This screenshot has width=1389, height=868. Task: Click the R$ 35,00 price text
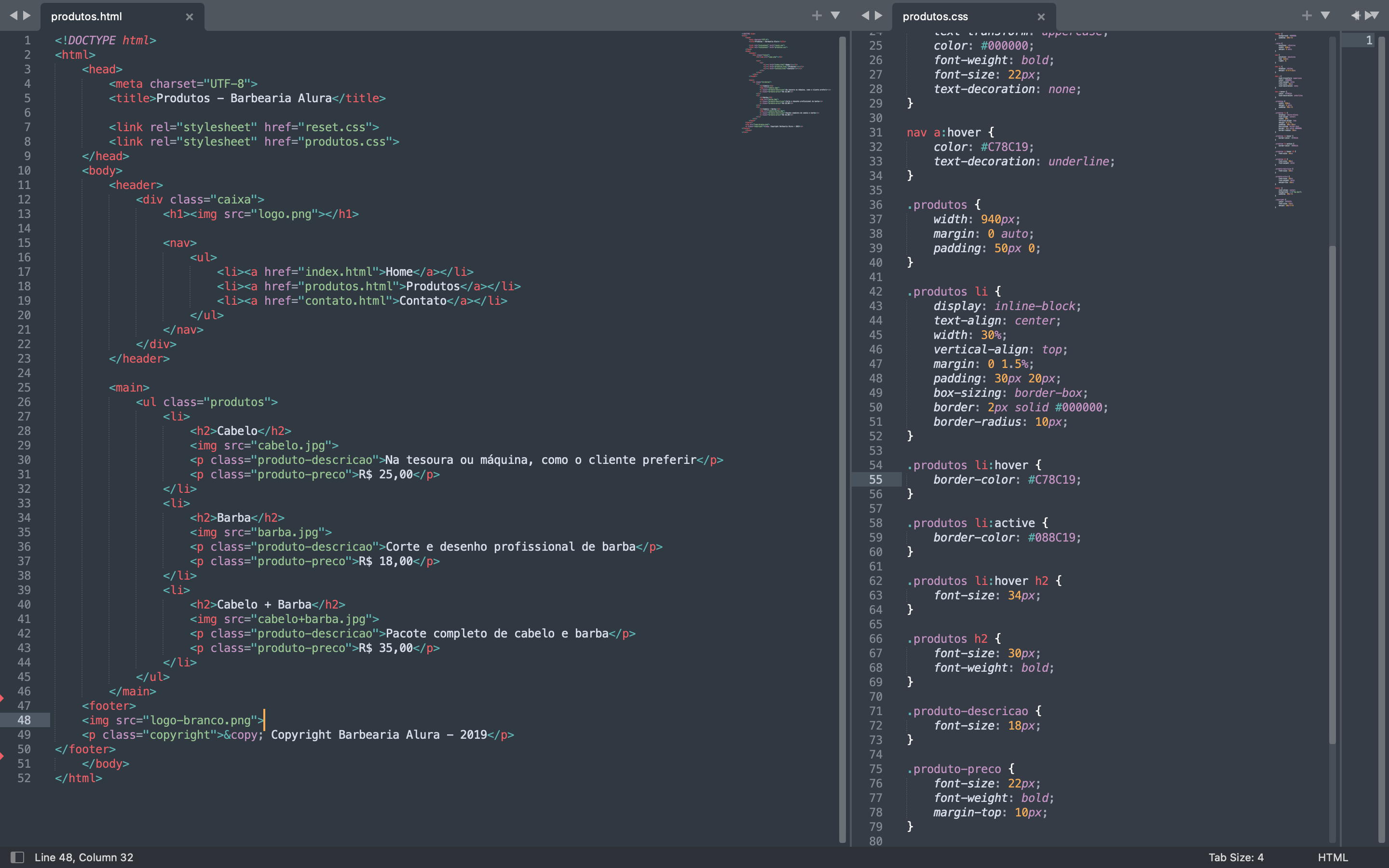(x=386, y=648)
